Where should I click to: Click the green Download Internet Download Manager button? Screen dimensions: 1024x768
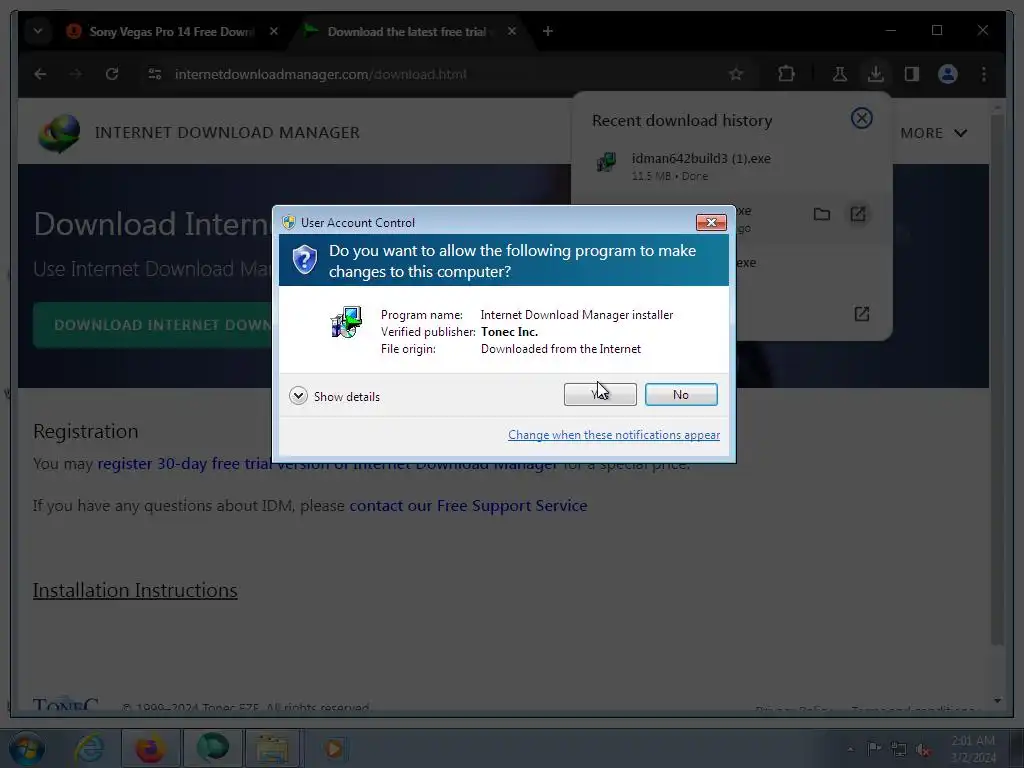click(x=154, y=325)
